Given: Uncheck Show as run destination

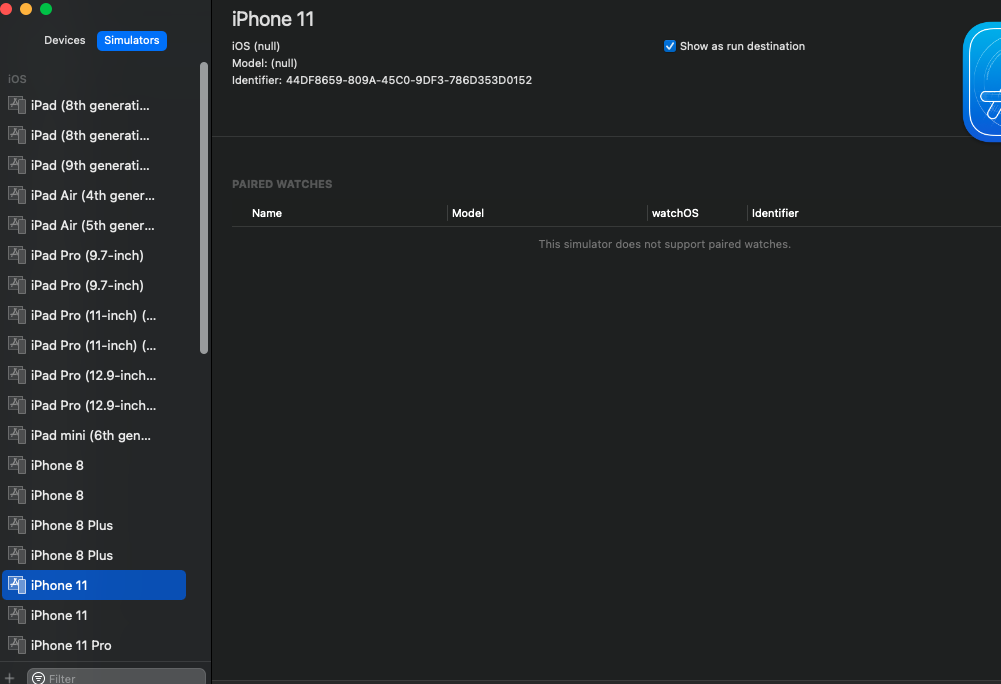Looking at the screenshot, I should 670,46.
